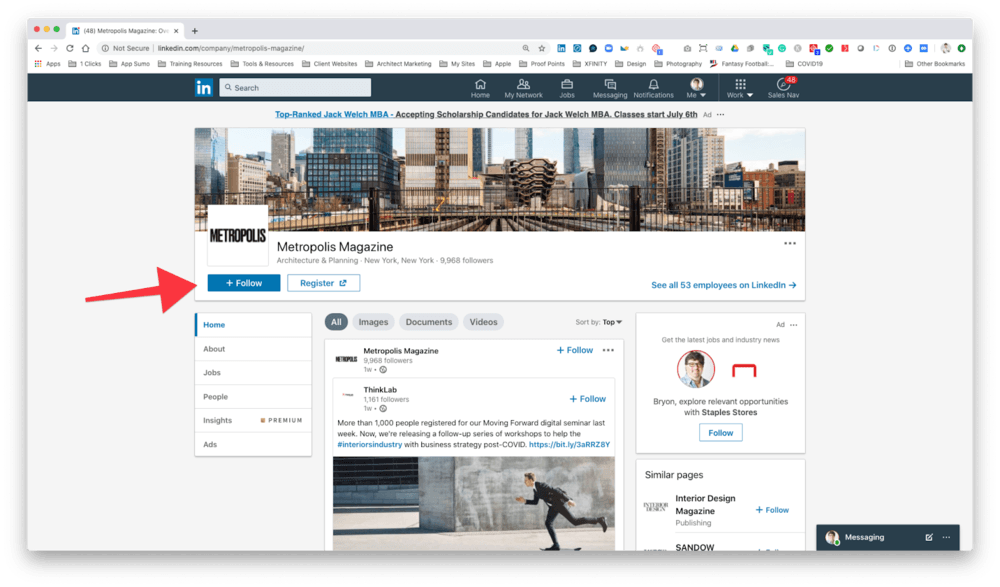
Task: Open the ThinkLab name link
Action: [380, 390]
